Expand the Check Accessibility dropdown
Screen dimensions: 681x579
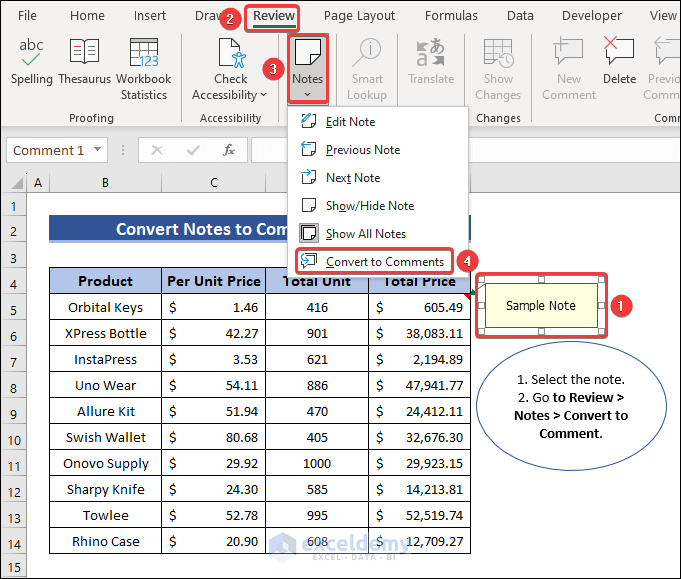pyautogui.click(x=263, y=95)
